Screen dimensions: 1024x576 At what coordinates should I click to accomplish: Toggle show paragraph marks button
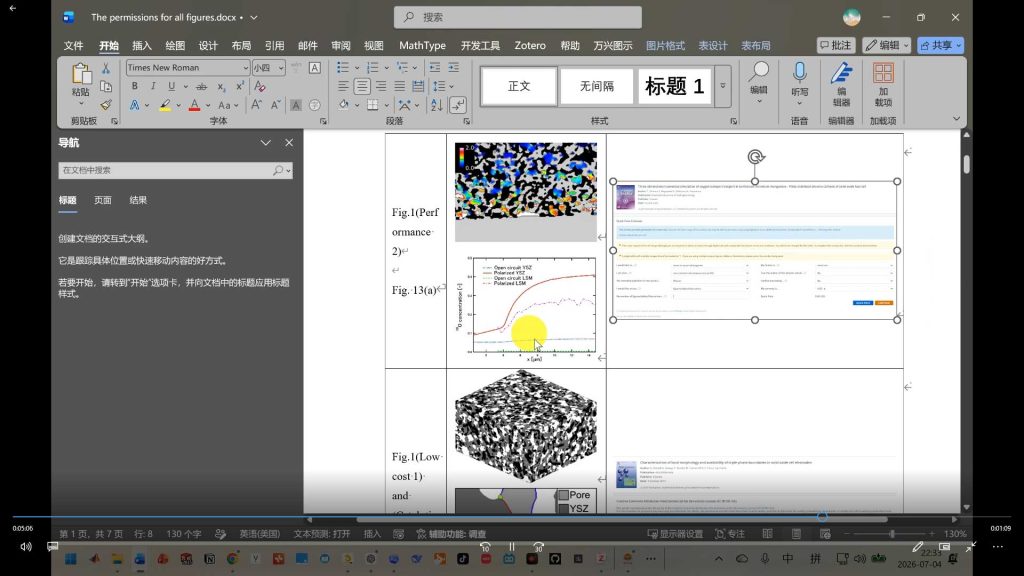[458, 104]
